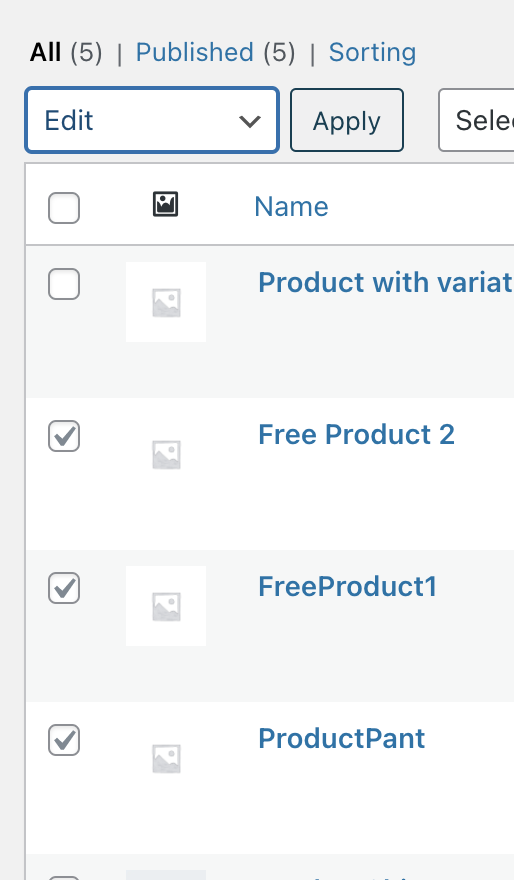514x880 pixels.
Task: Click the Apply button
Action: 347,120
